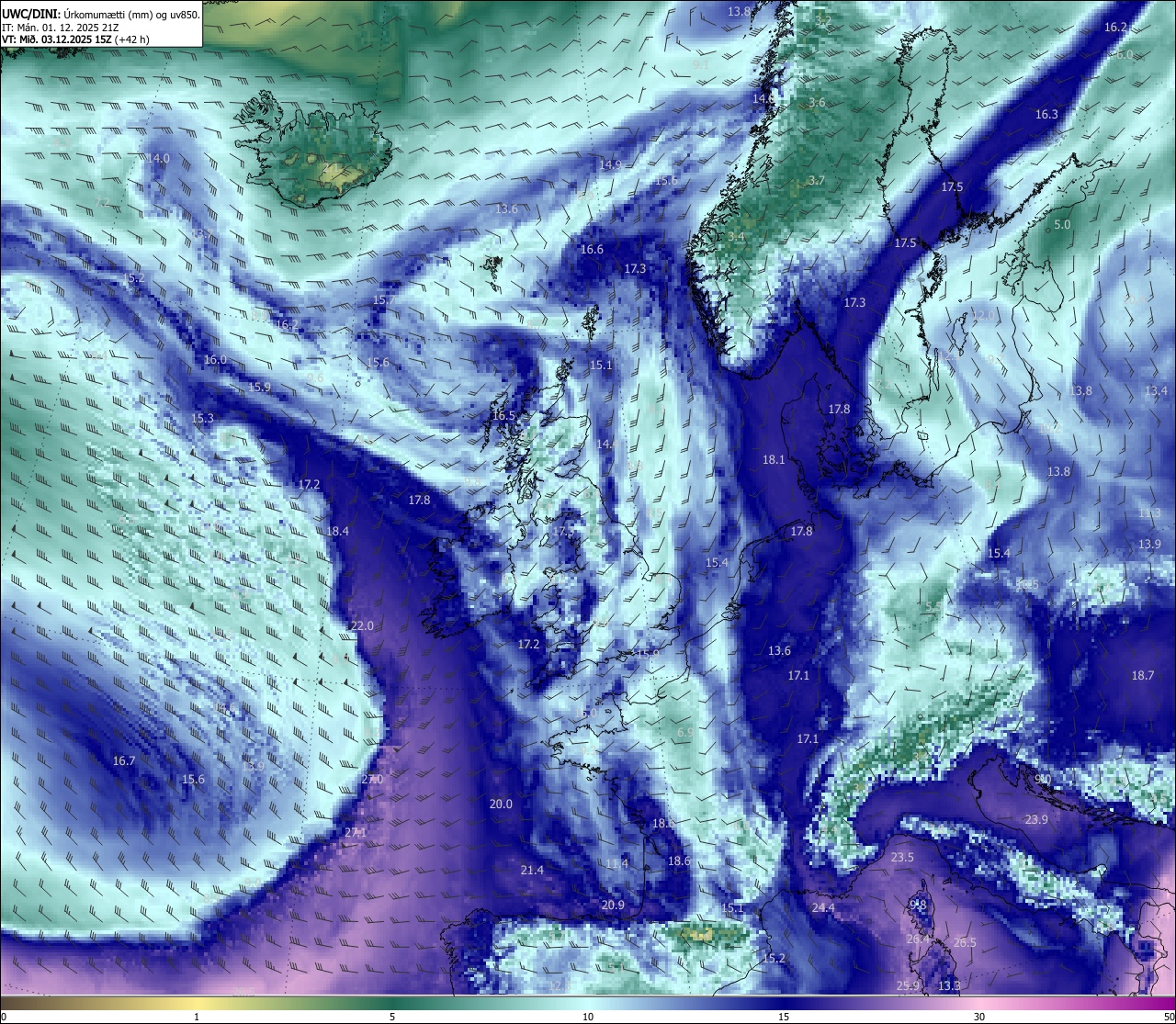Select the 16.3 value label
This screenshot has height=1024, width=1176.
[1046, 115]
